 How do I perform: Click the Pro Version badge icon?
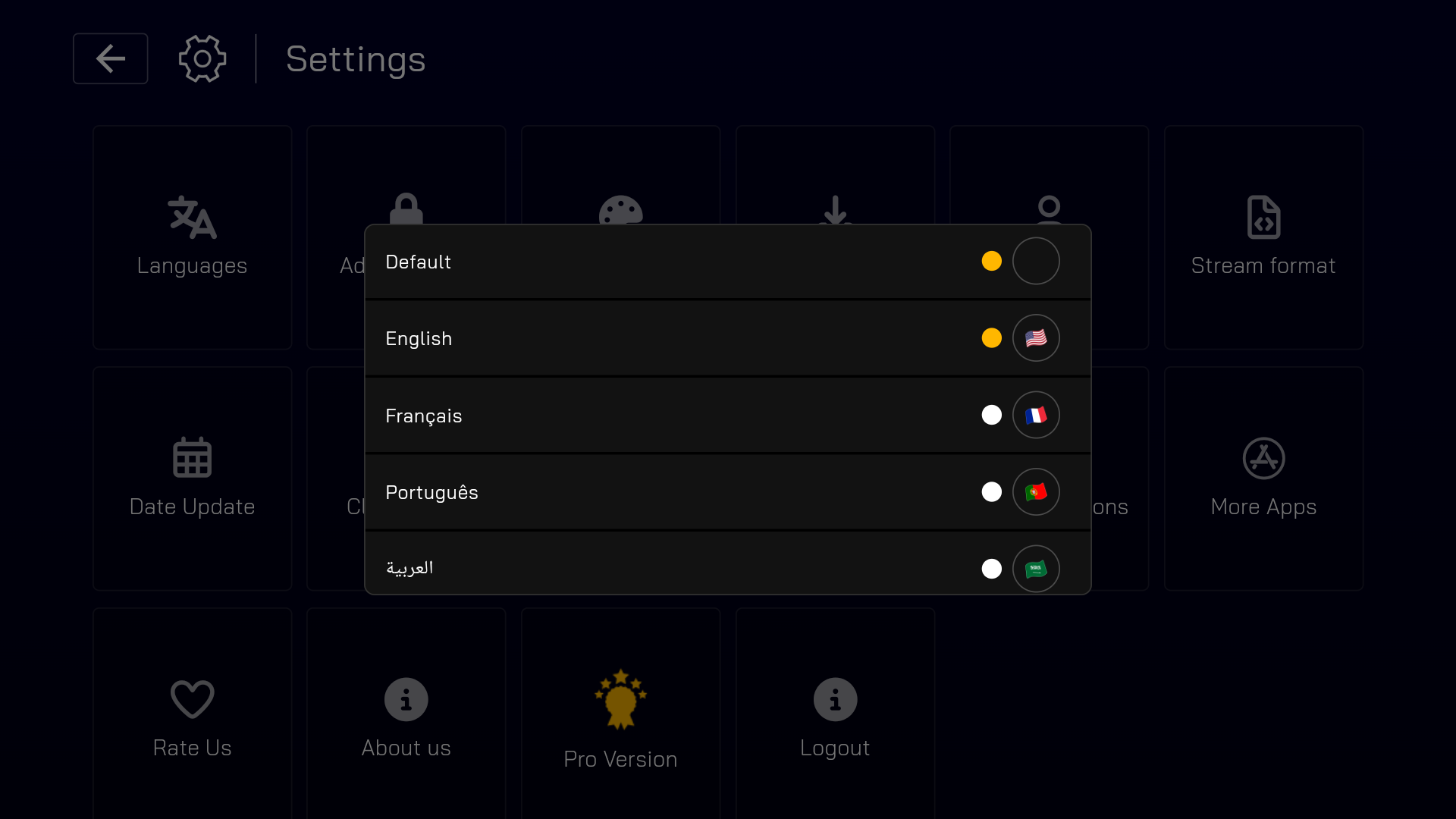point(620,699)
